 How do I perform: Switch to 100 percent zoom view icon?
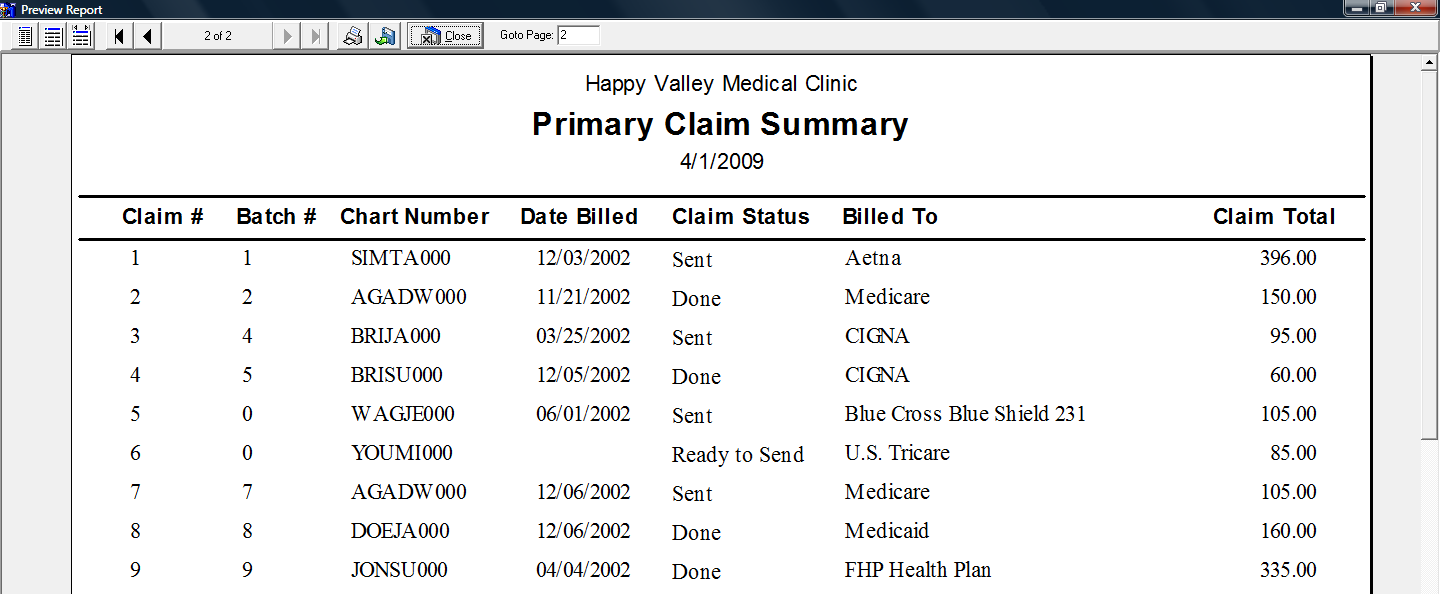click(54, 36)
